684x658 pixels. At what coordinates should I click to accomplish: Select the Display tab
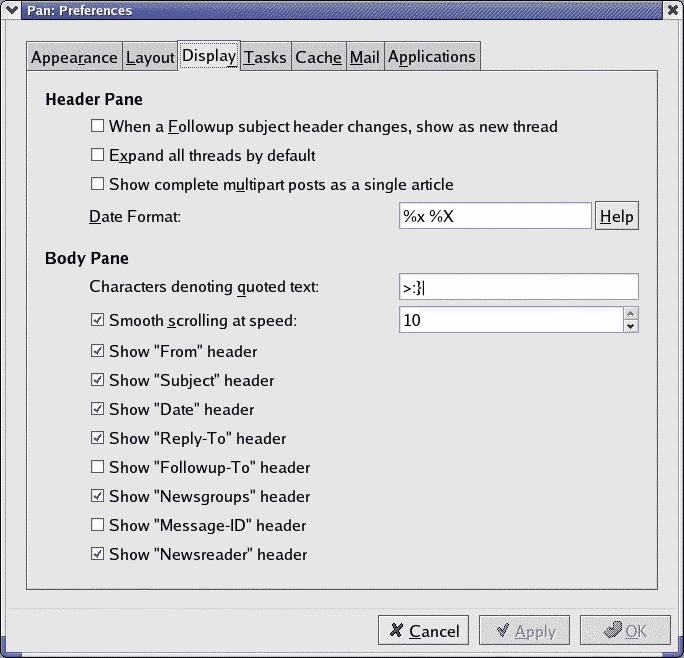click(209, 56)
